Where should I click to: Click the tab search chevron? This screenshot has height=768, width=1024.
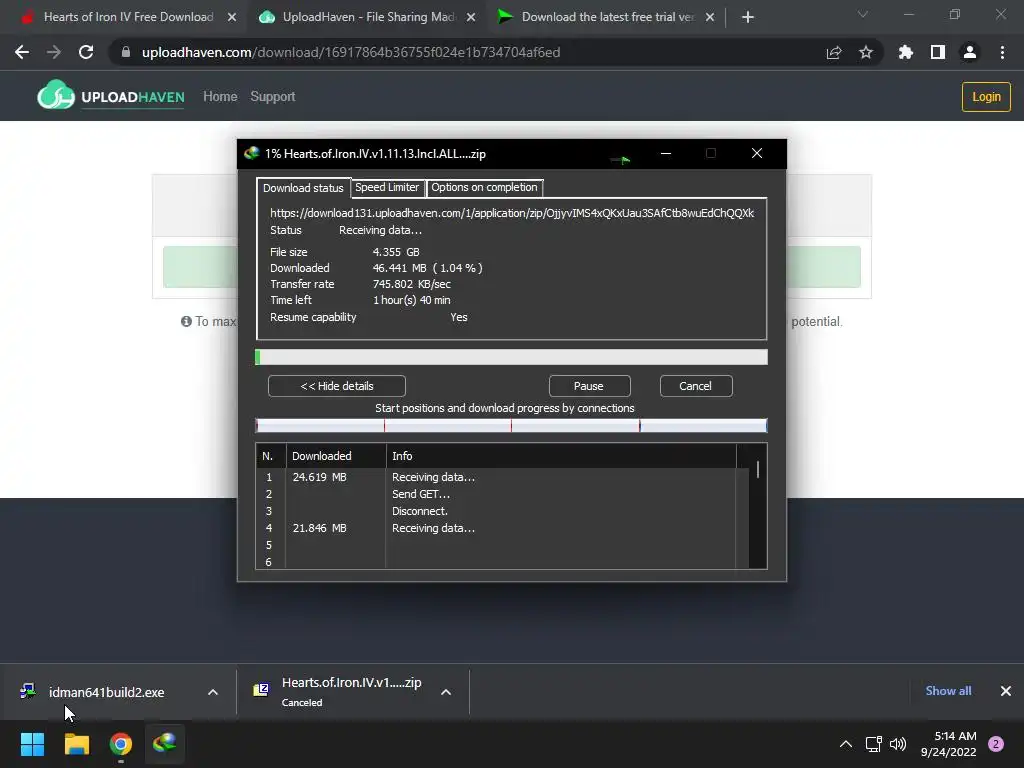coord(863,14)
